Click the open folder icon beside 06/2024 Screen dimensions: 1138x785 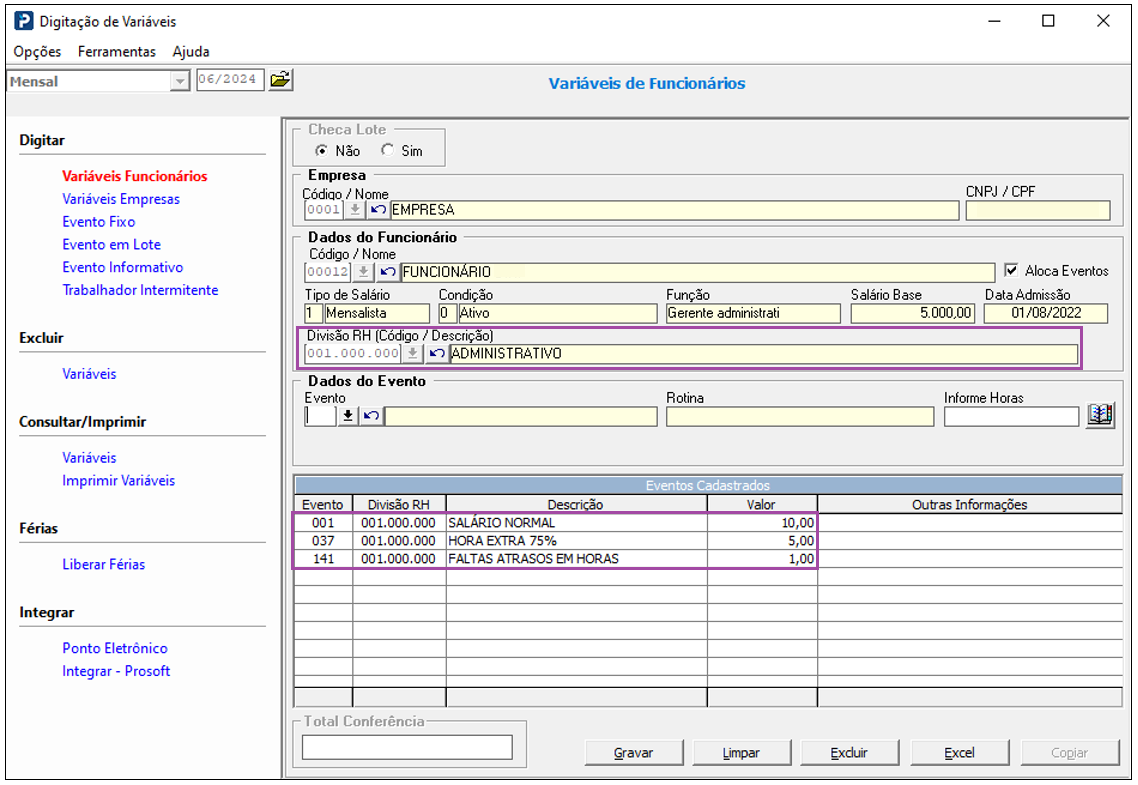coord(280,79)
